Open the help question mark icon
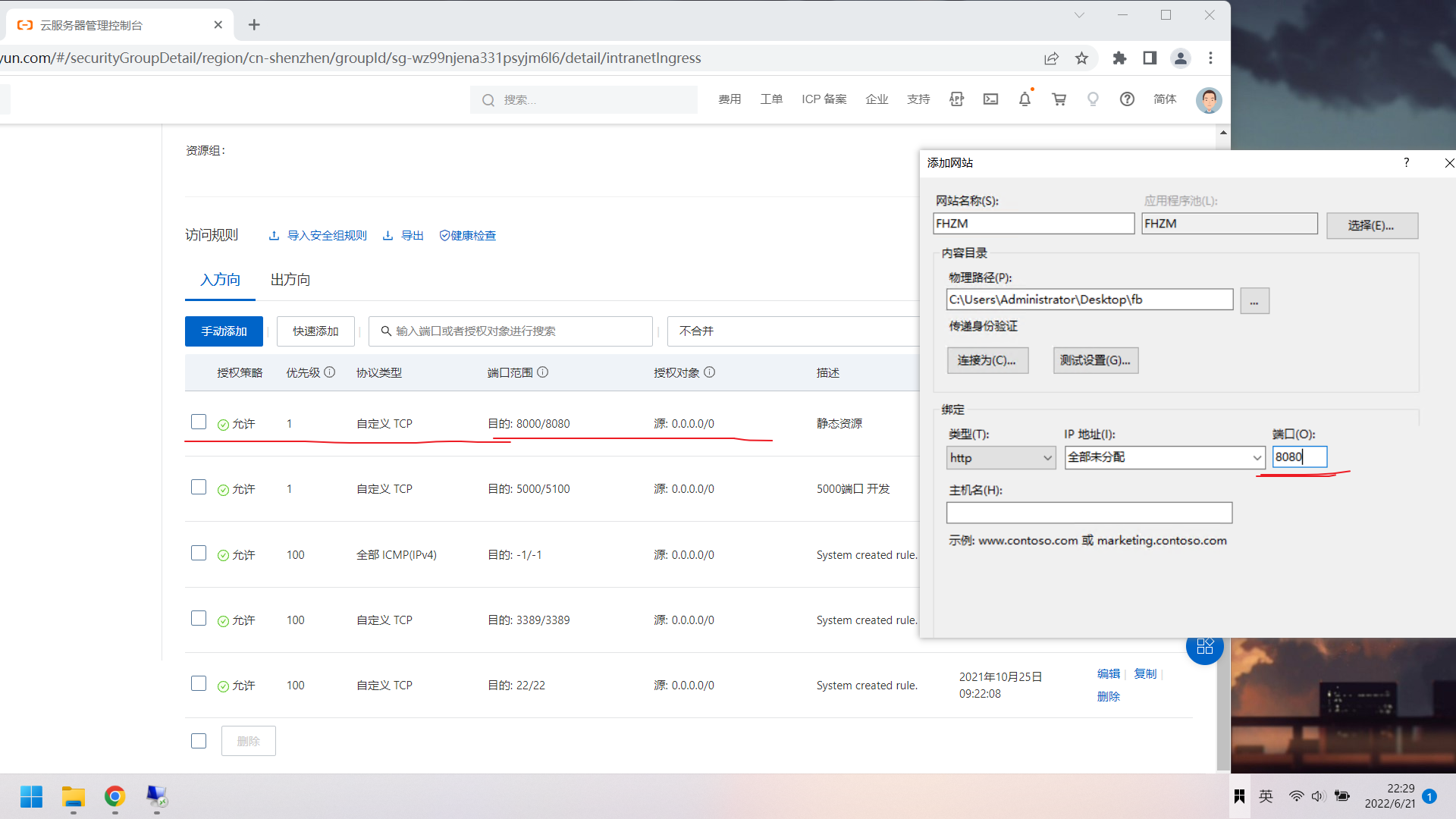The height and width of the screenshot is (819, 1456). (1127, 99)
